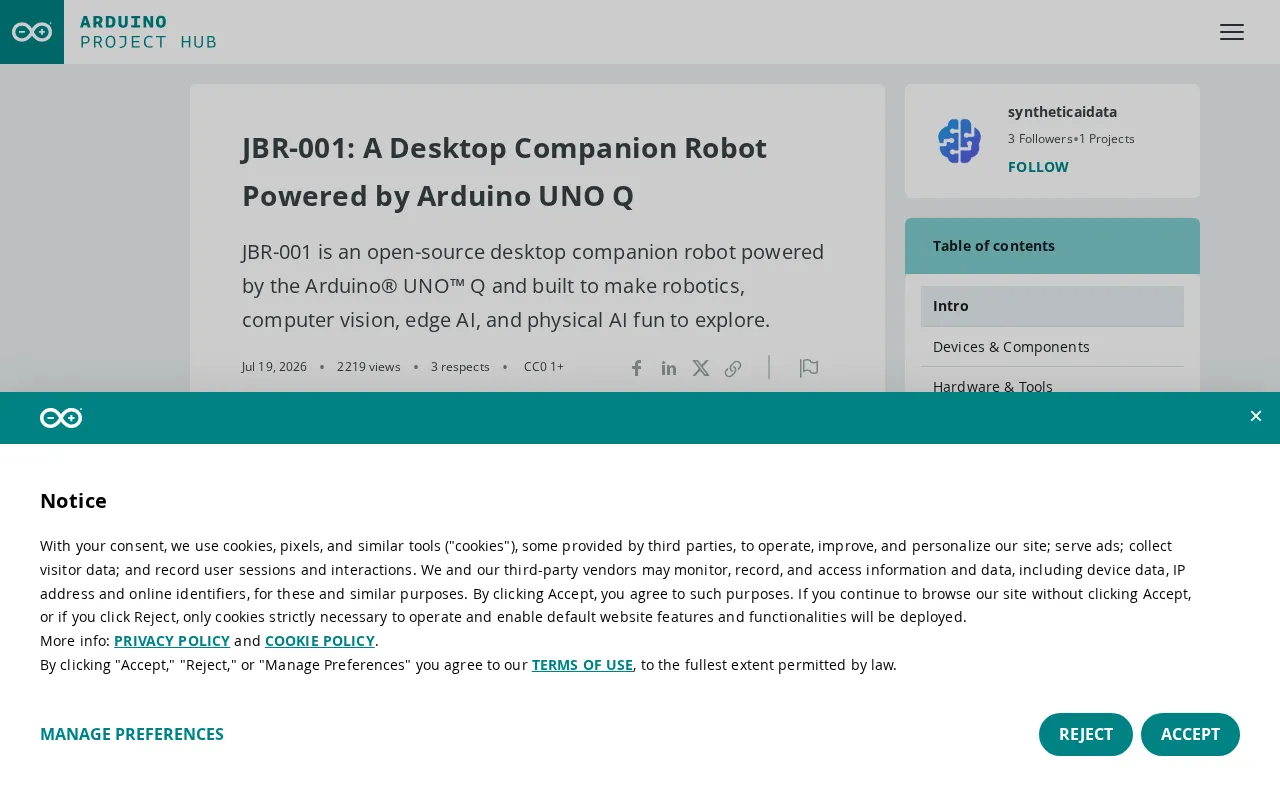Open the Cookie Policy link

coord(320,641)
